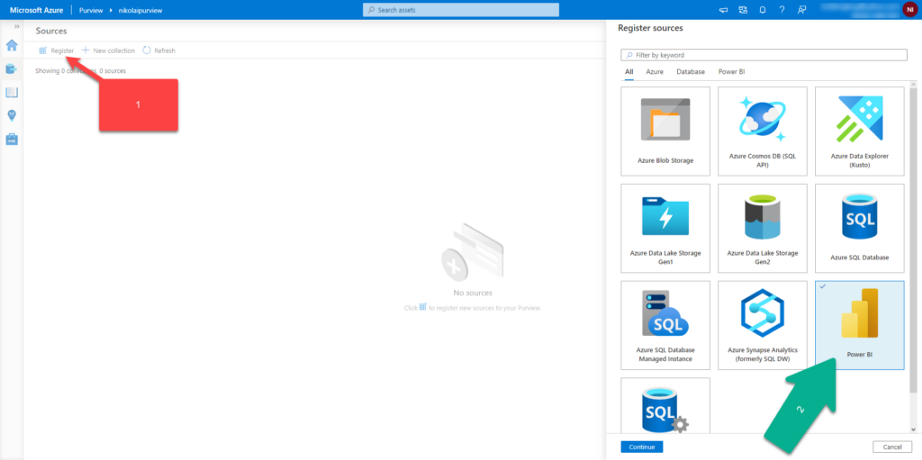Select Azure SQL Database Managed Instance tile
The width and height of the screenshot is (922, 460).
tap(665, 325)
